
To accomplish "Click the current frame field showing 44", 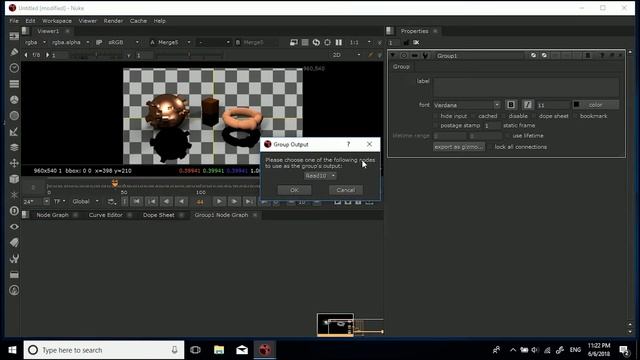I will 200,202.
